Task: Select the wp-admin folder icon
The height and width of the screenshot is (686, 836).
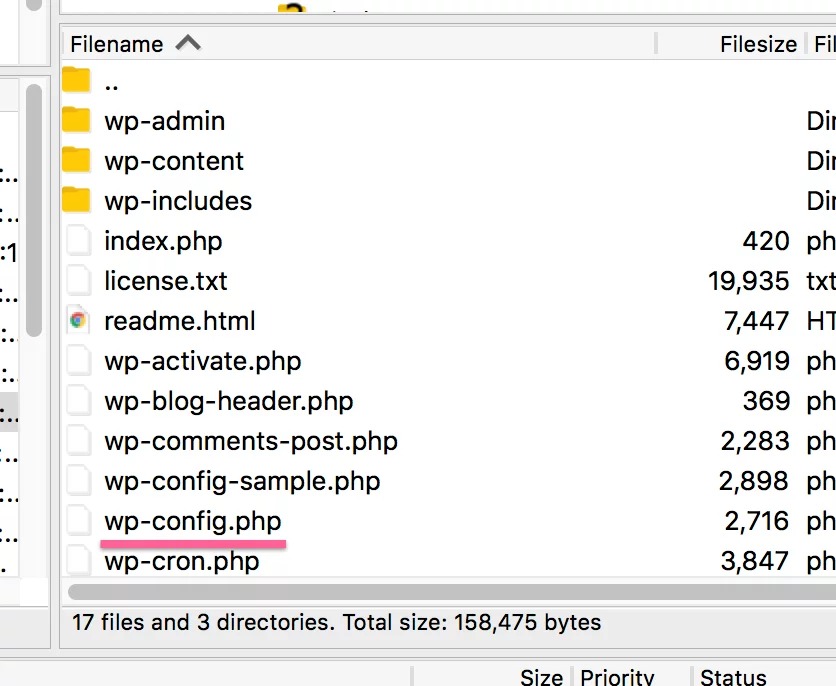Action: [x=76, y=120]
